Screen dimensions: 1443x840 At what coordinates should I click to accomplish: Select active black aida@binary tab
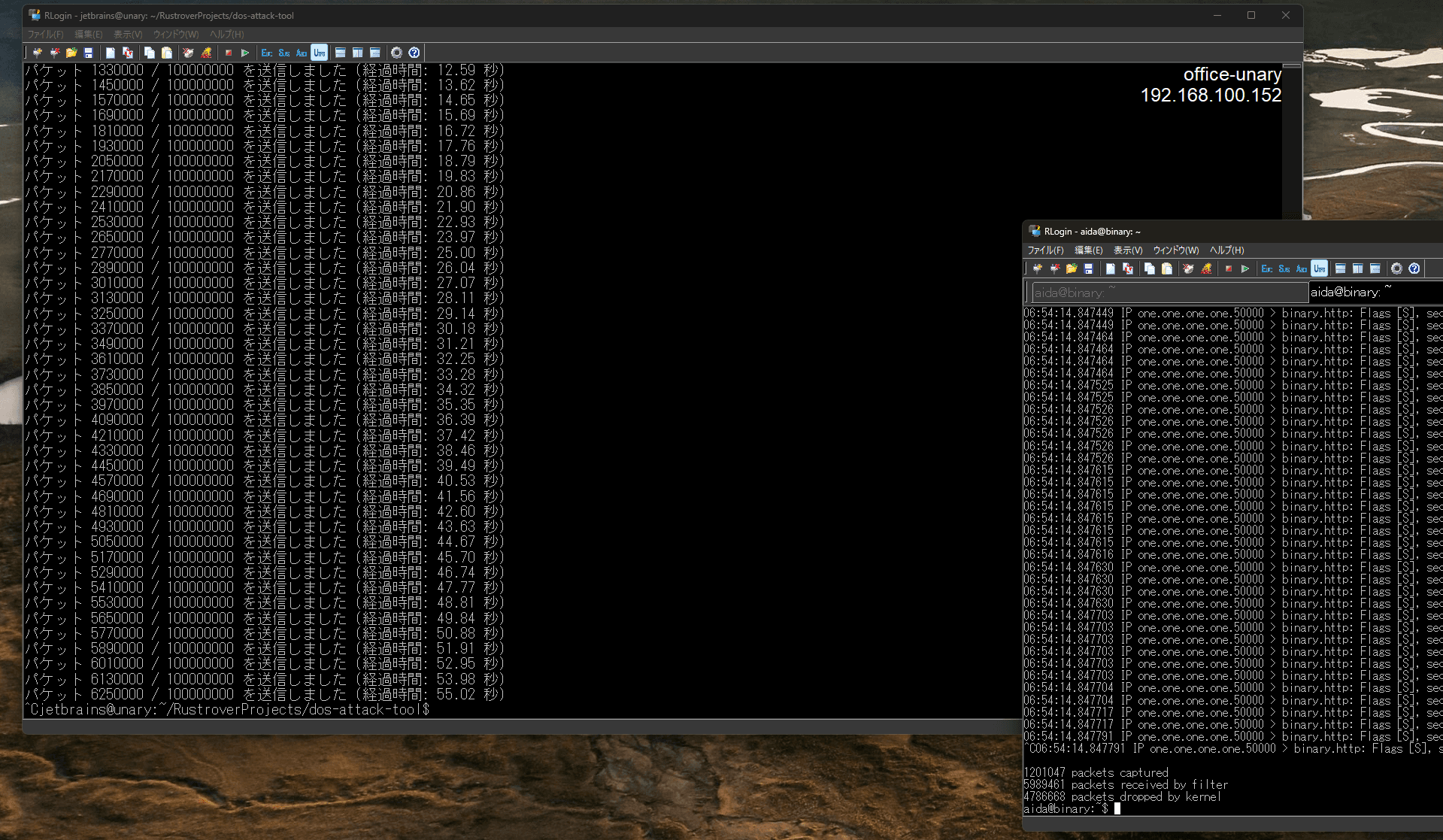coord(1375,292)
